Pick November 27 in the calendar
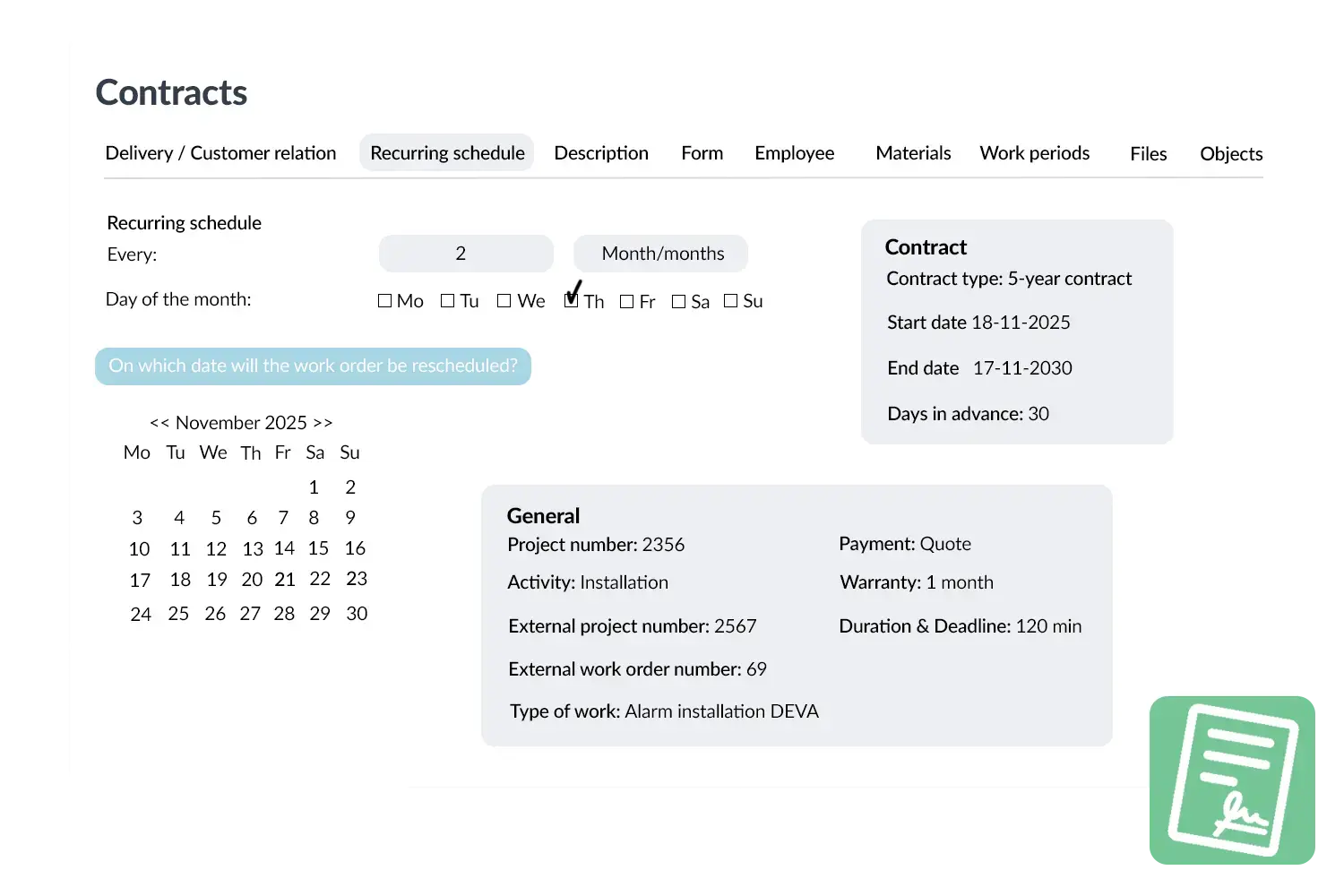 tap(250, 614)
